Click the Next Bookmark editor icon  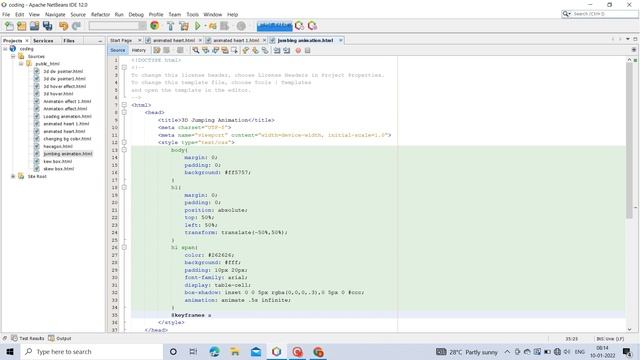(255, 50)
